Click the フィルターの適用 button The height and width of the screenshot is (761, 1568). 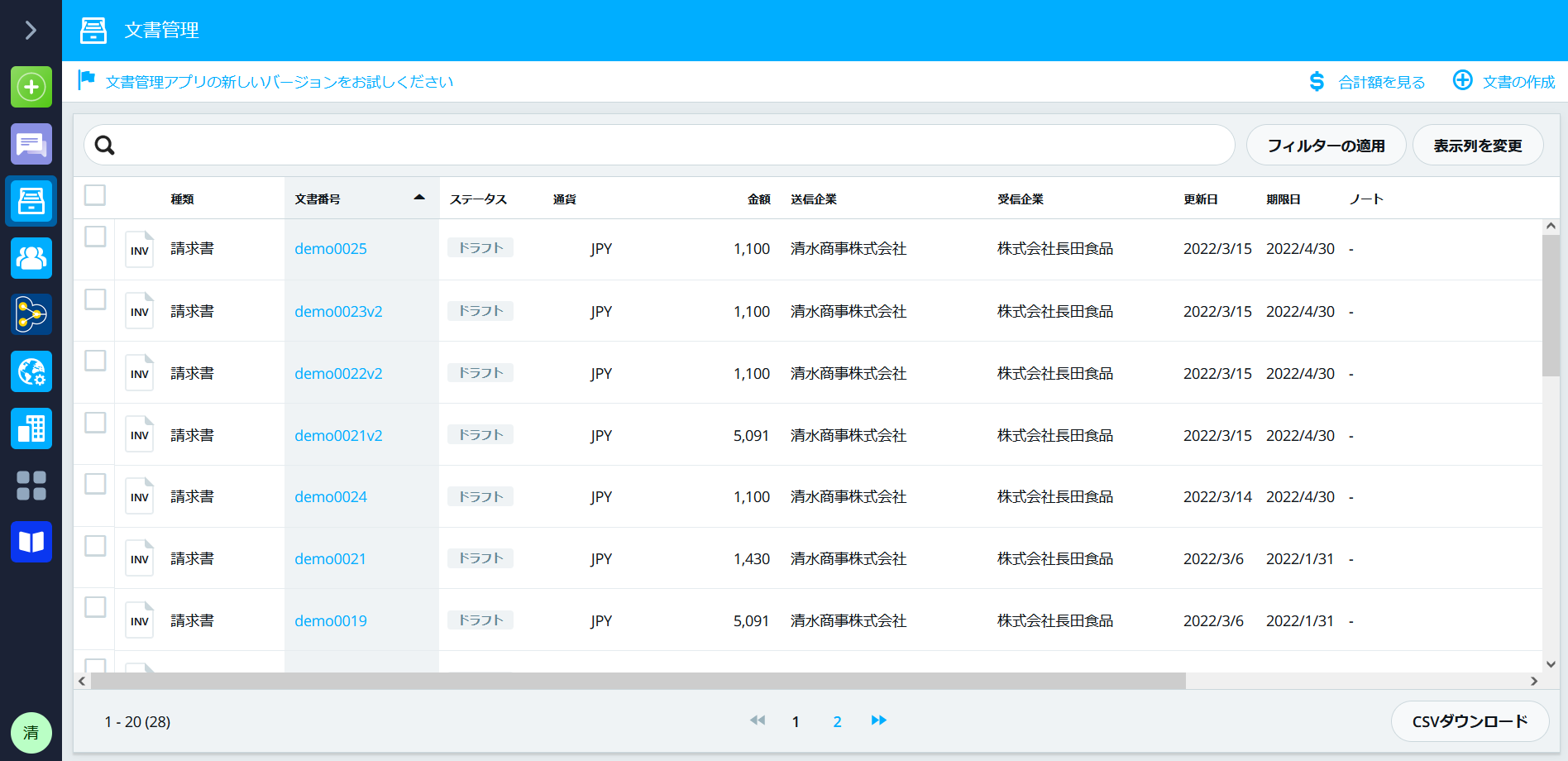(1326, 146)
